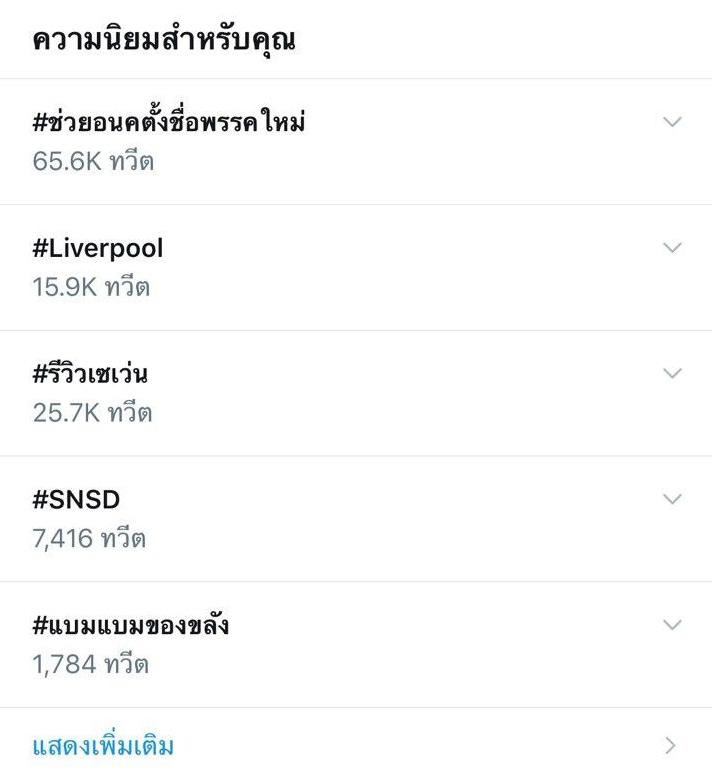712x779 pixels.
Task: Open the #Liverpool hashtag
Action: click(98, 248)
